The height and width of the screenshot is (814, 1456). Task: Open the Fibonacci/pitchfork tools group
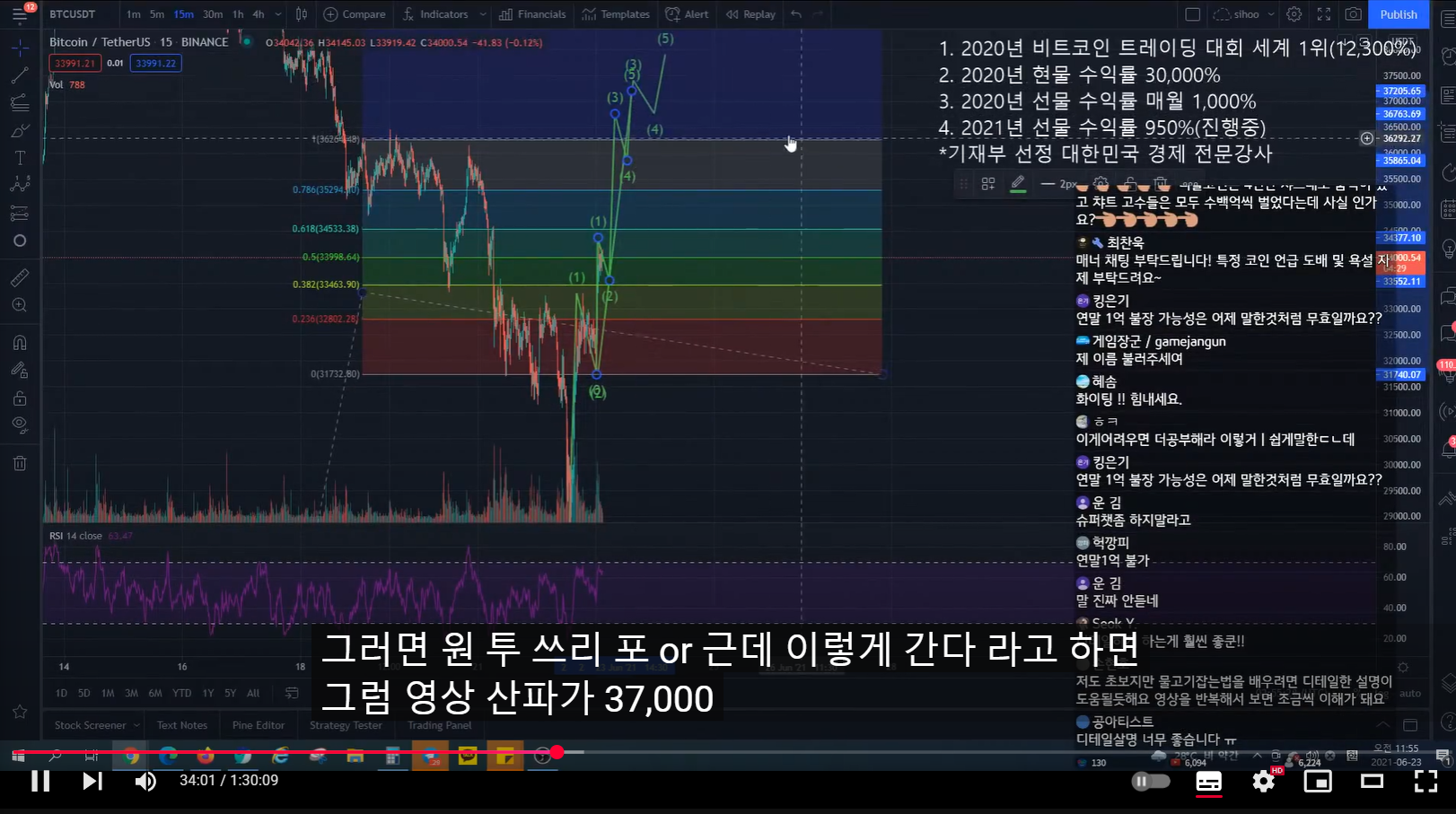[x=20, y=103]
